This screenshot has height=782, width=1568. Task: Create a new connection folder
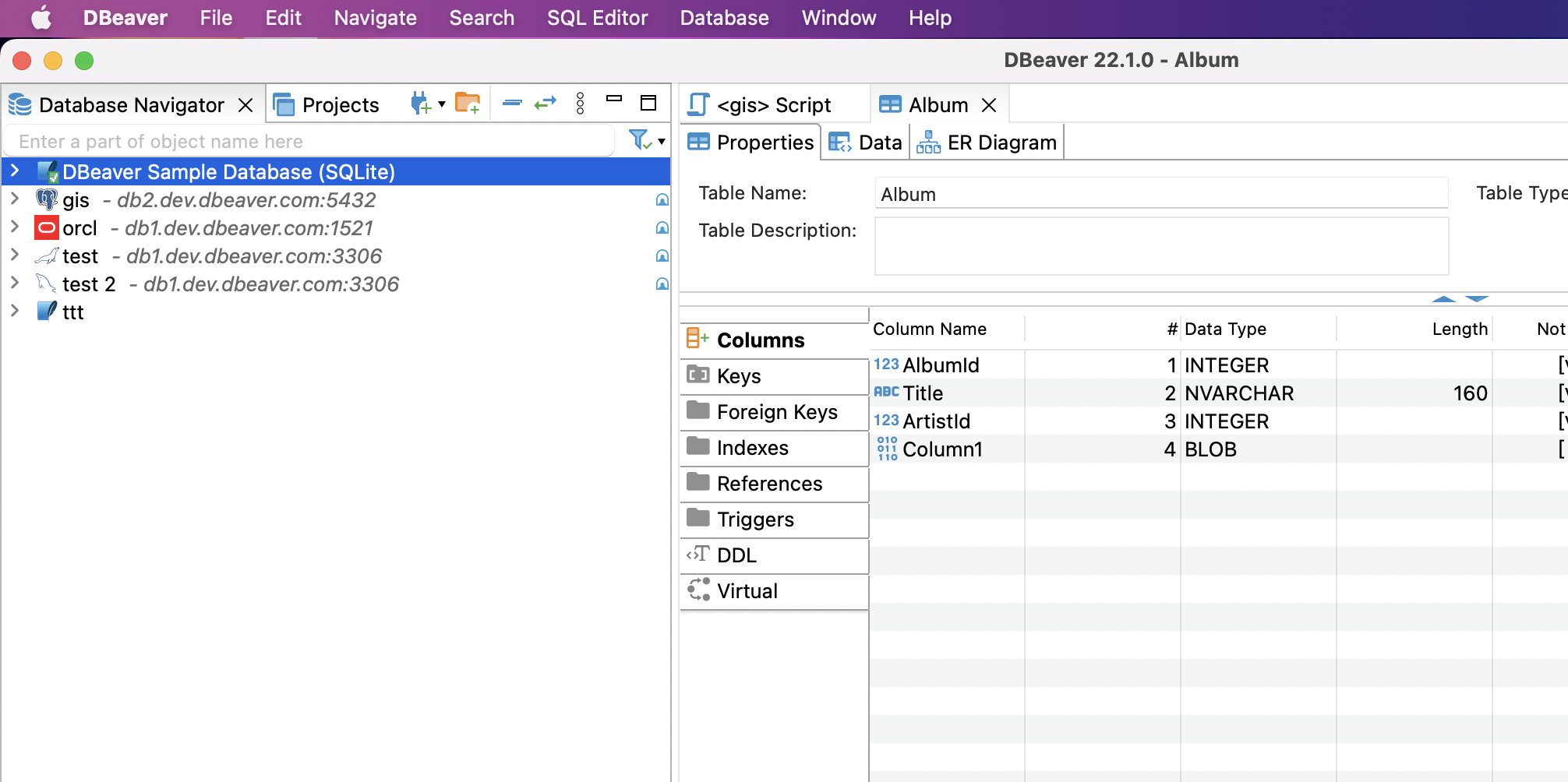tap(468, 102)
